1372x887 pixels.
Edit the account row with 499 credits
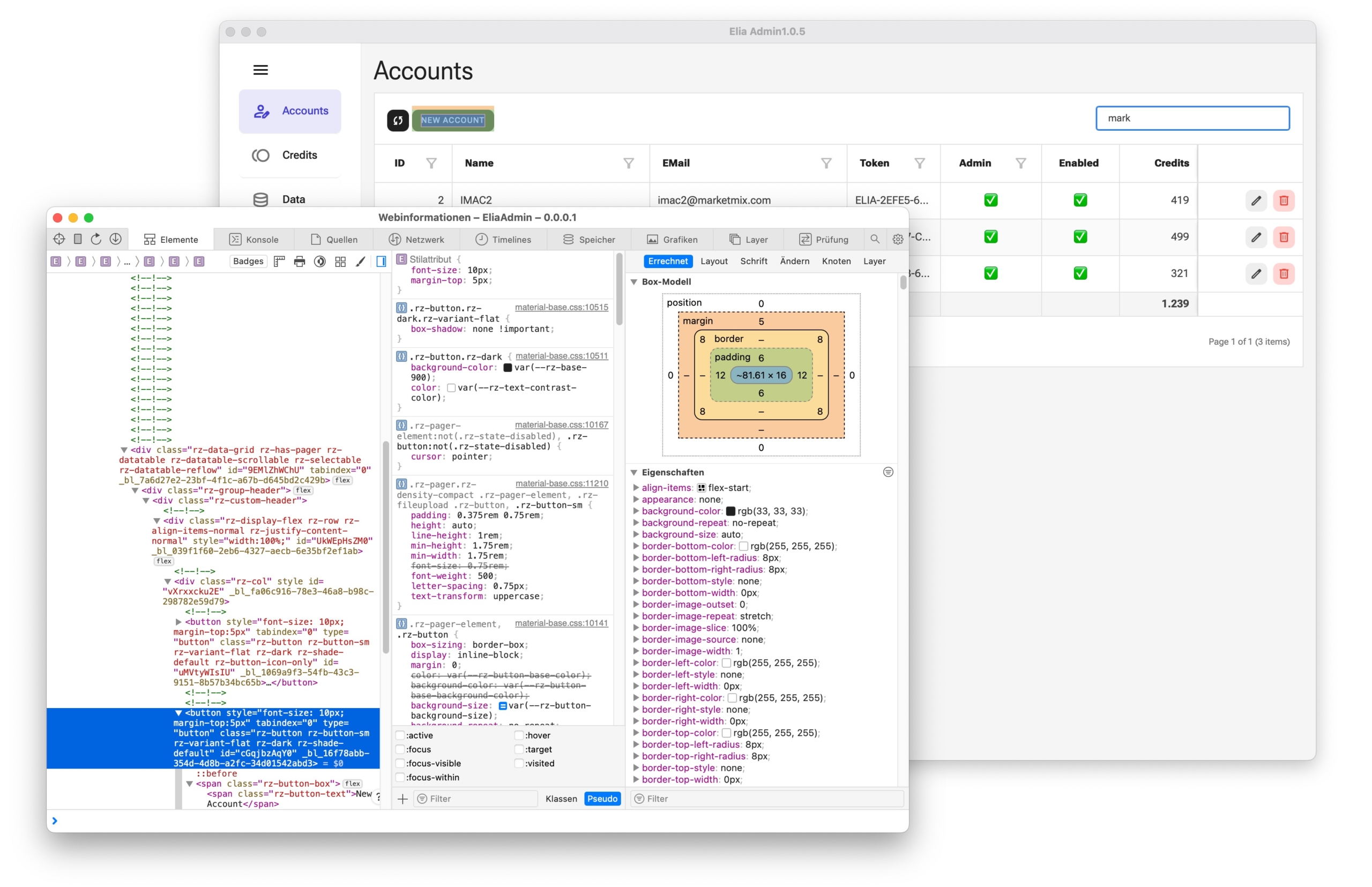pyautogui.click(x=1256, y=237)
